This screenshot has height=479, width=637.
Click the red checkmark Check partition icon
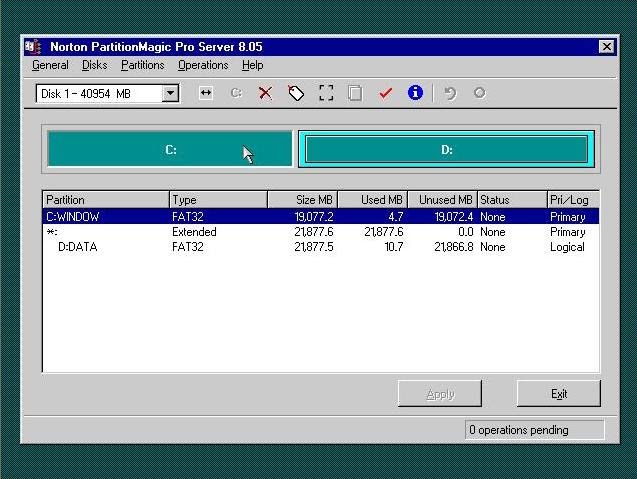[385, 93]
